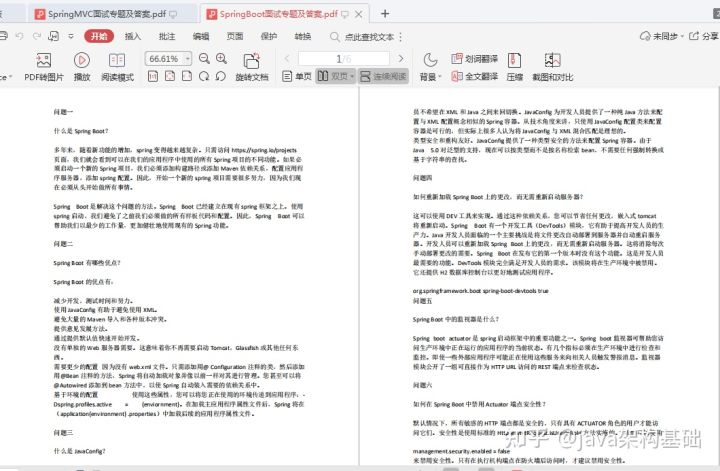Click the page number input box

[343, 58]
